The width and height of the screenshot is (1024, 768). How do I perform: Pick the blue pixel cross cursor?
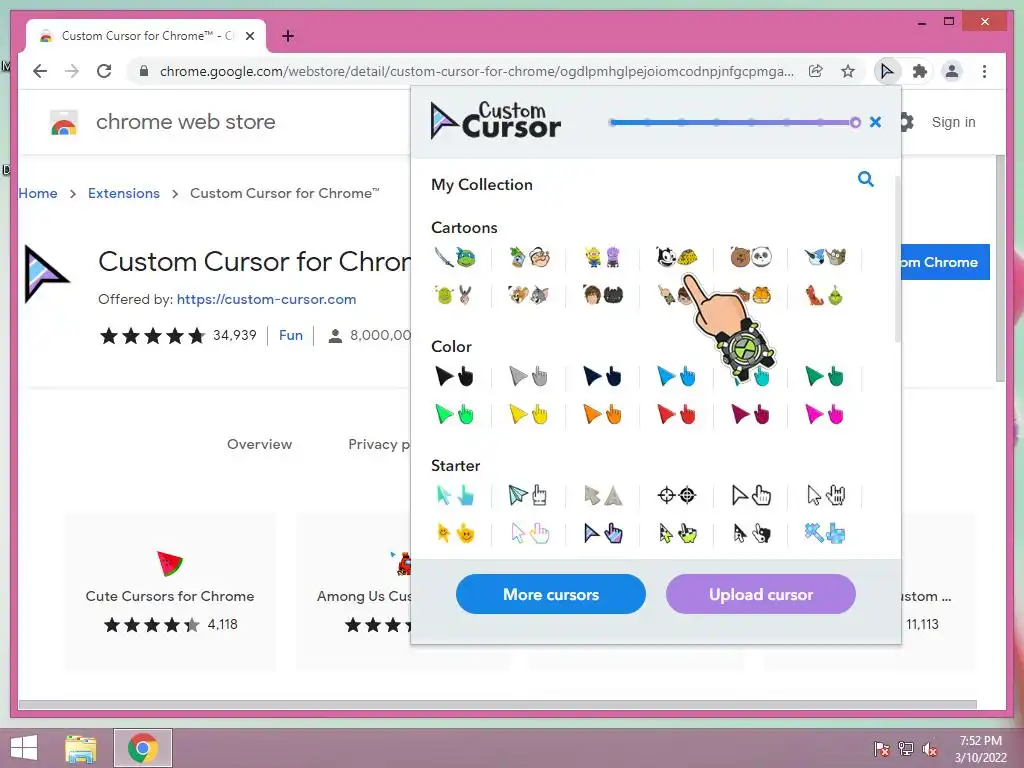coord(825,534)
